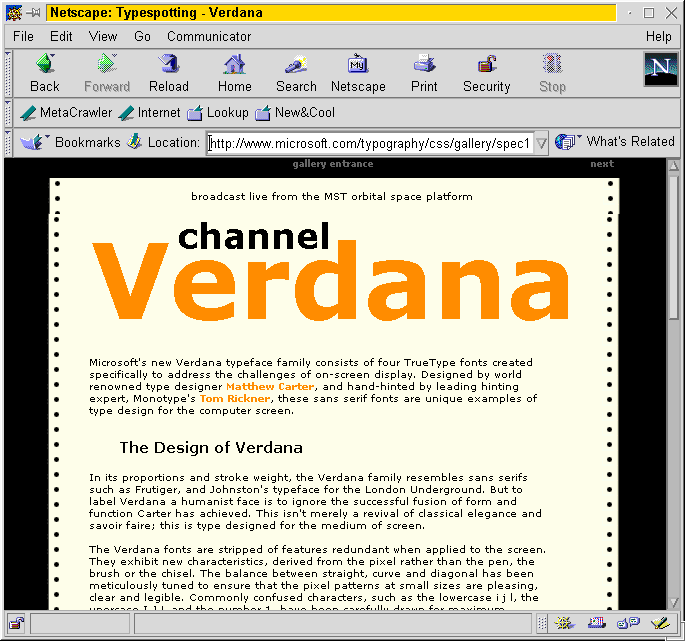Click the Netscape N logo
685x641 pixels.
(661, 69)
